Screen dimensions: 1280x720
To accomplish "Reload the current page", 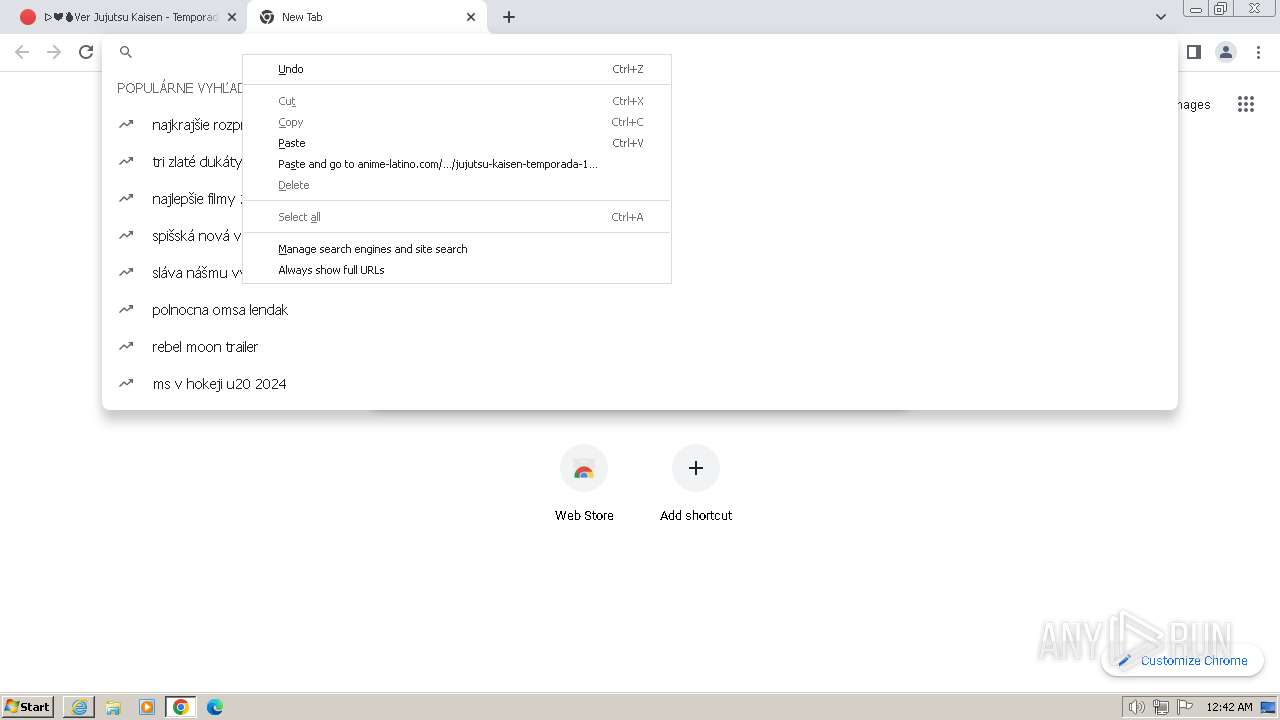I will tap(86, 52).
